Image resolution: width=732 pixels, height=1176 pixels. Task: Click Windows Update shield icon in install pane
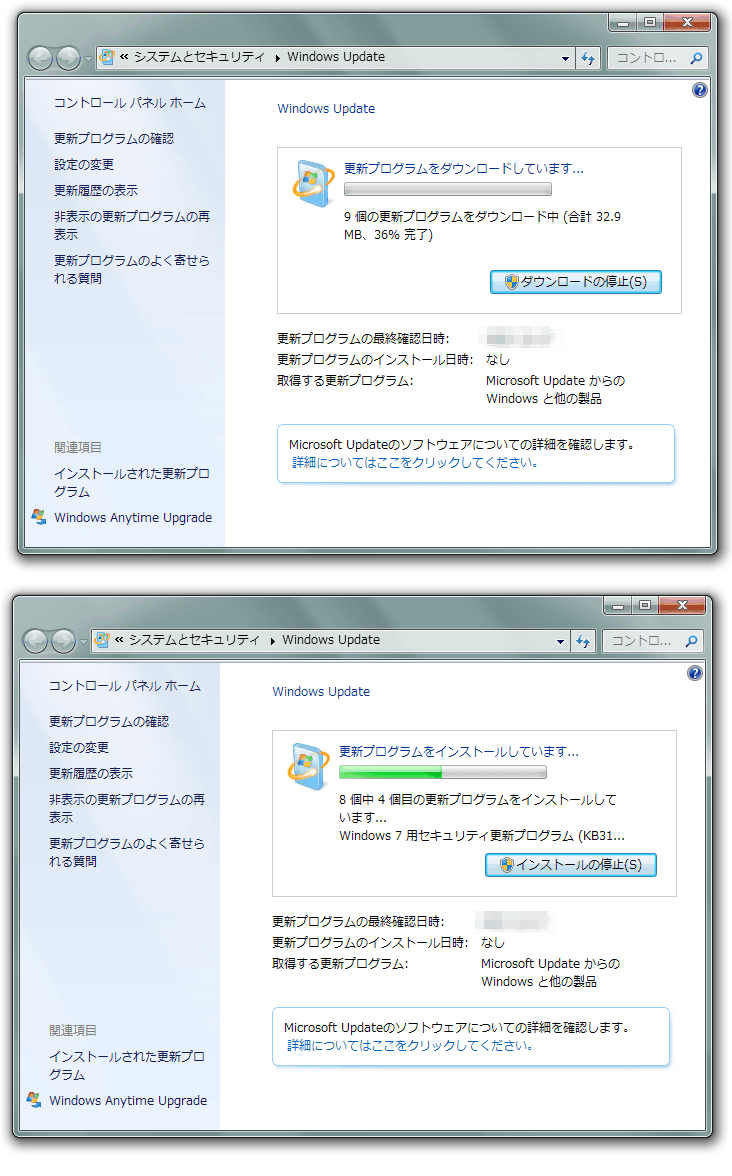point(308,766)
